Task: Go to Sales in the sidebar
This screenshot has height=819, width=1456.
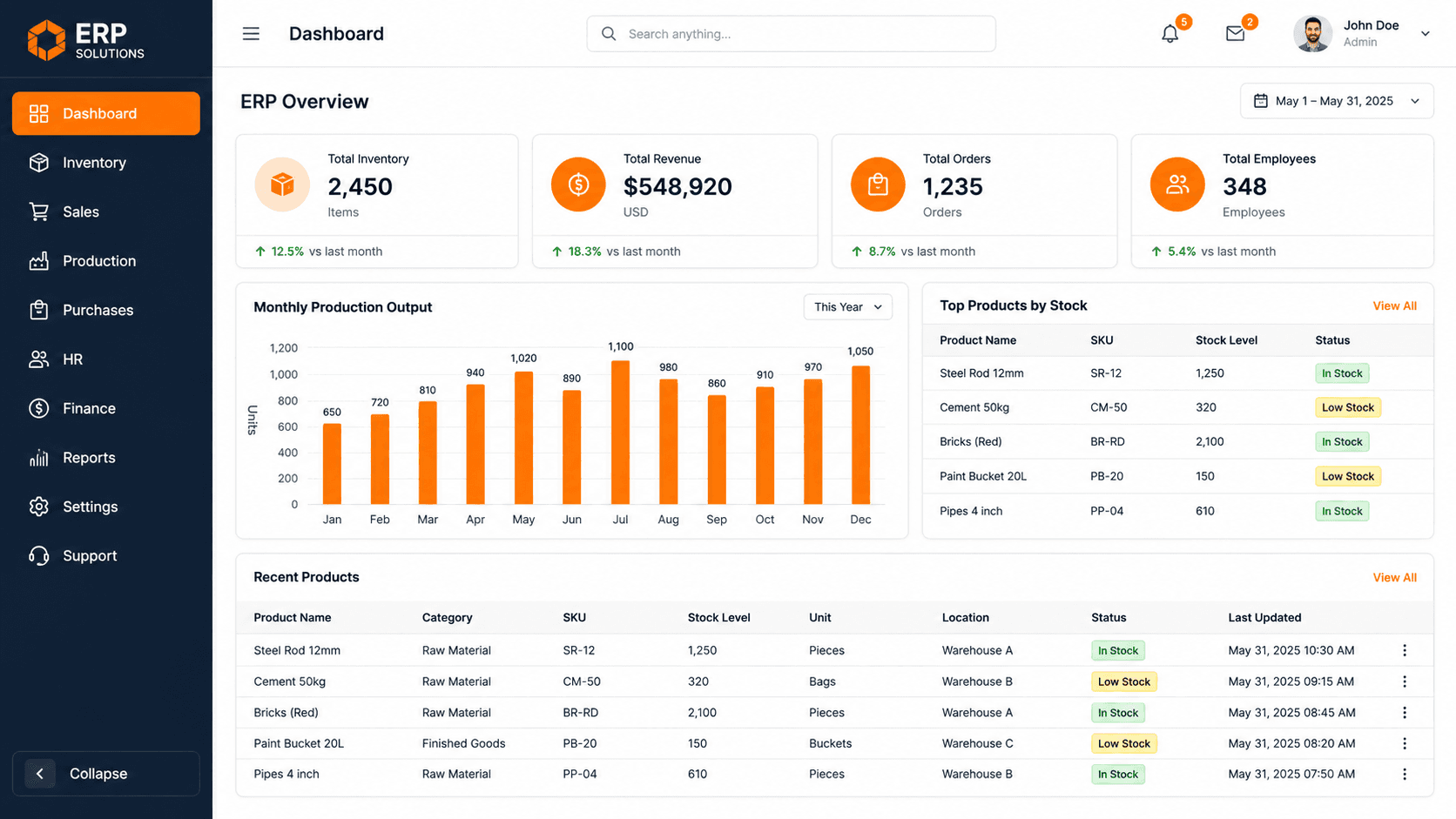Action: (x=106, y=211)
